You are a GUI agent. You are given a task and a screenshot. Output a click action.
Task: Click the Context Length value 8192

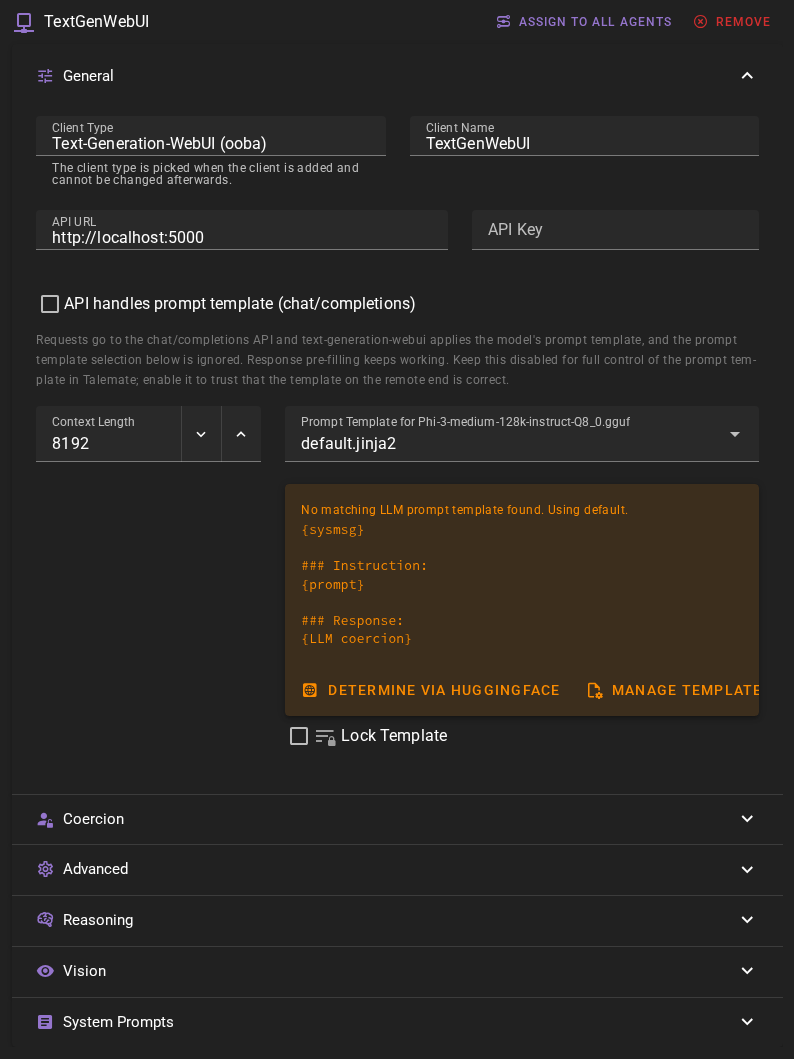(x=71, y=444)
